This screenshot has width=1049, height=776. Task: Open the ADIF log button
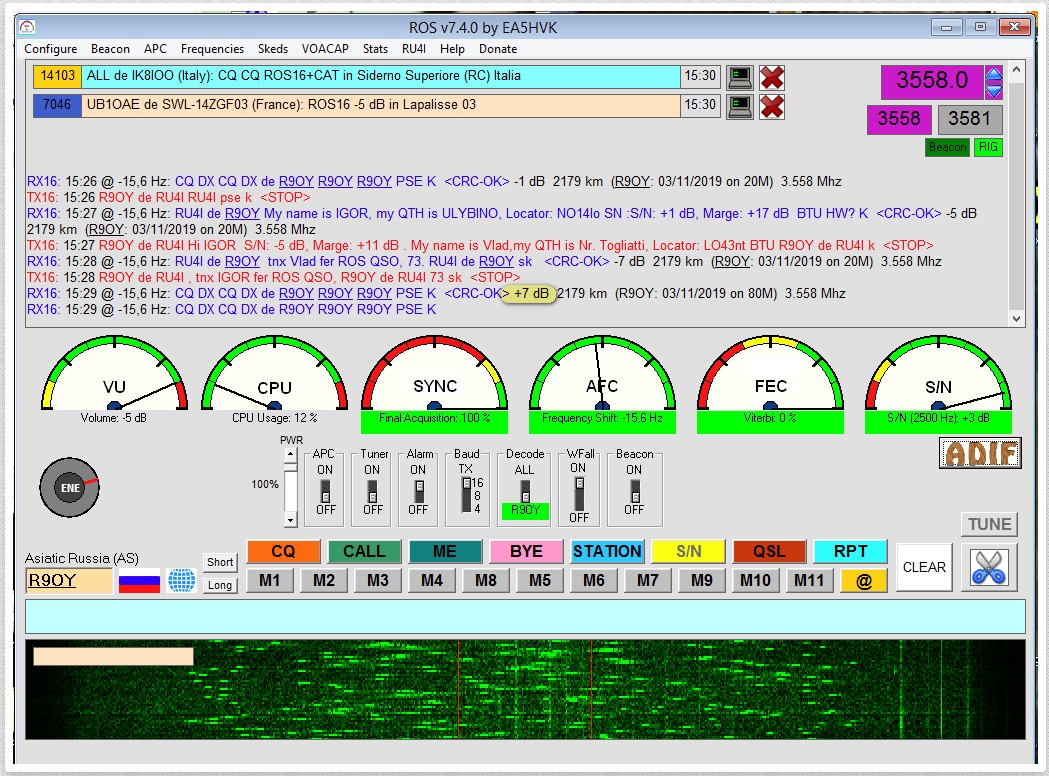click(980, 453)
